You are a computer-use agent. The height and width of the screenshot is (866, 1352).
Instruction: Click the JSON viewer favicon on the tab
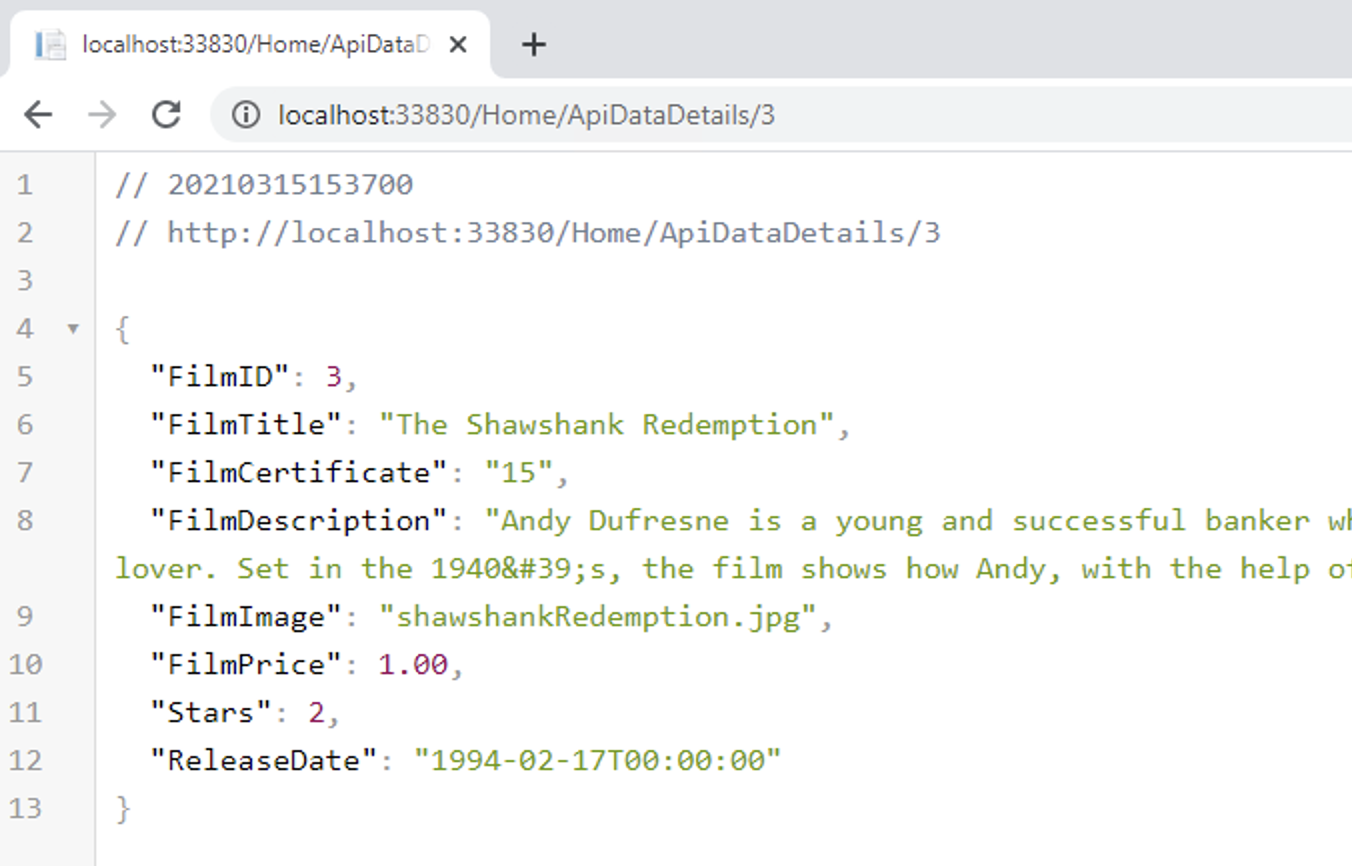53,44
